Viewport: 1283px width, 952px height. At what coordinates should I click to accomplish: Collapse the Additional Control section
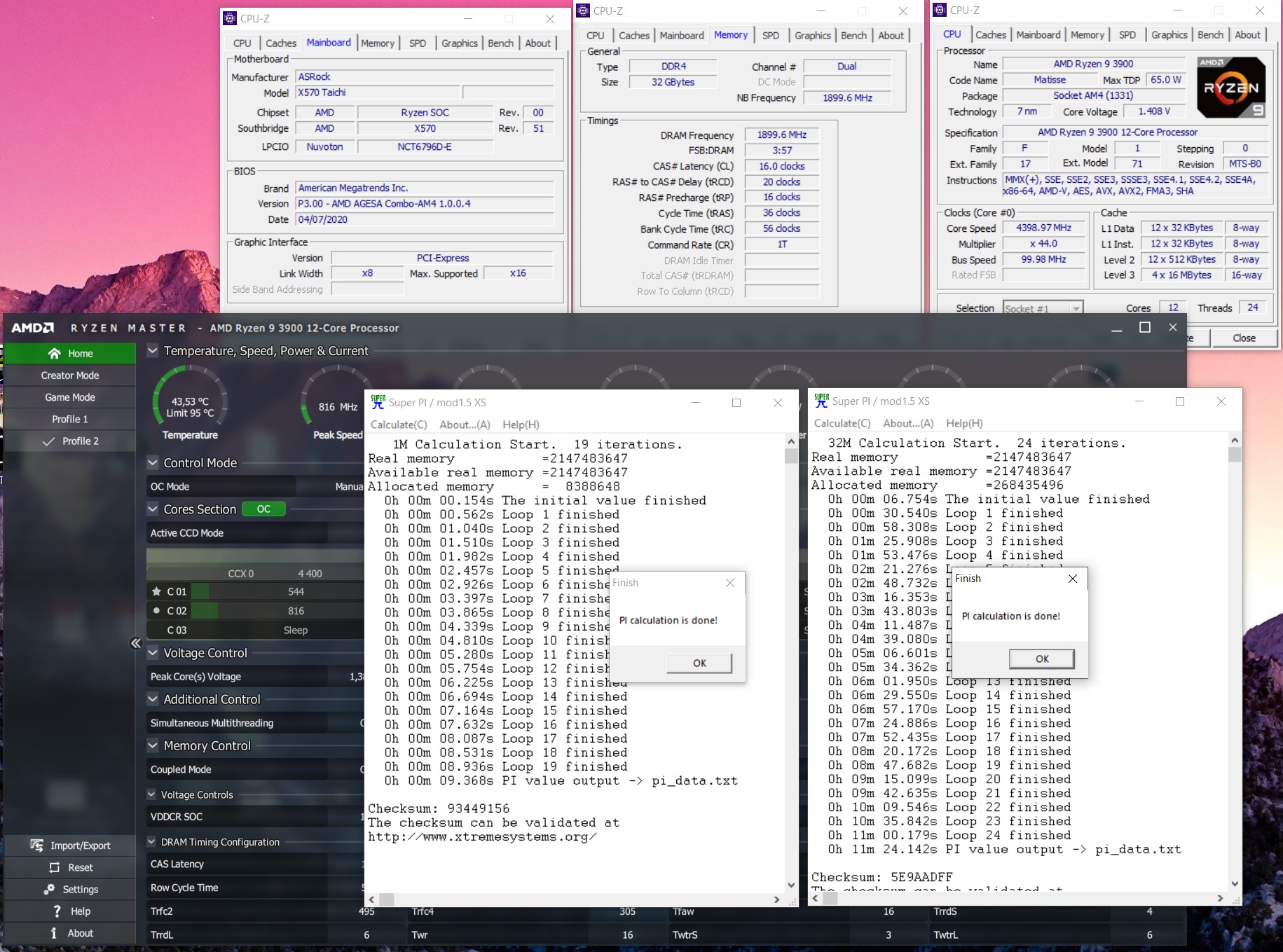(152, 698)
